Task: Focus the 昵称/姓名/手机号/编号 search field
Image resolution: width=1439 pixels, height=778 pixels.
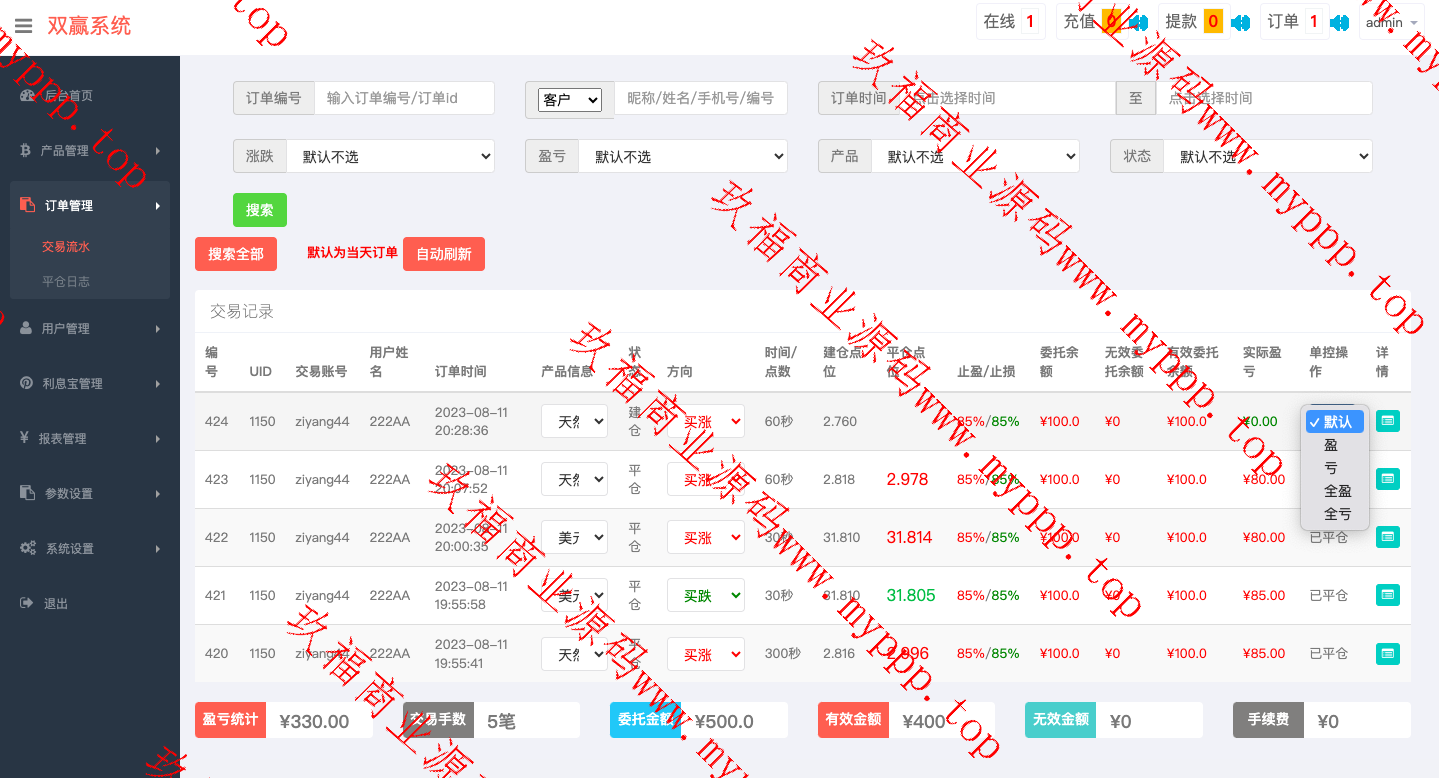Action: tap(700, 98)
